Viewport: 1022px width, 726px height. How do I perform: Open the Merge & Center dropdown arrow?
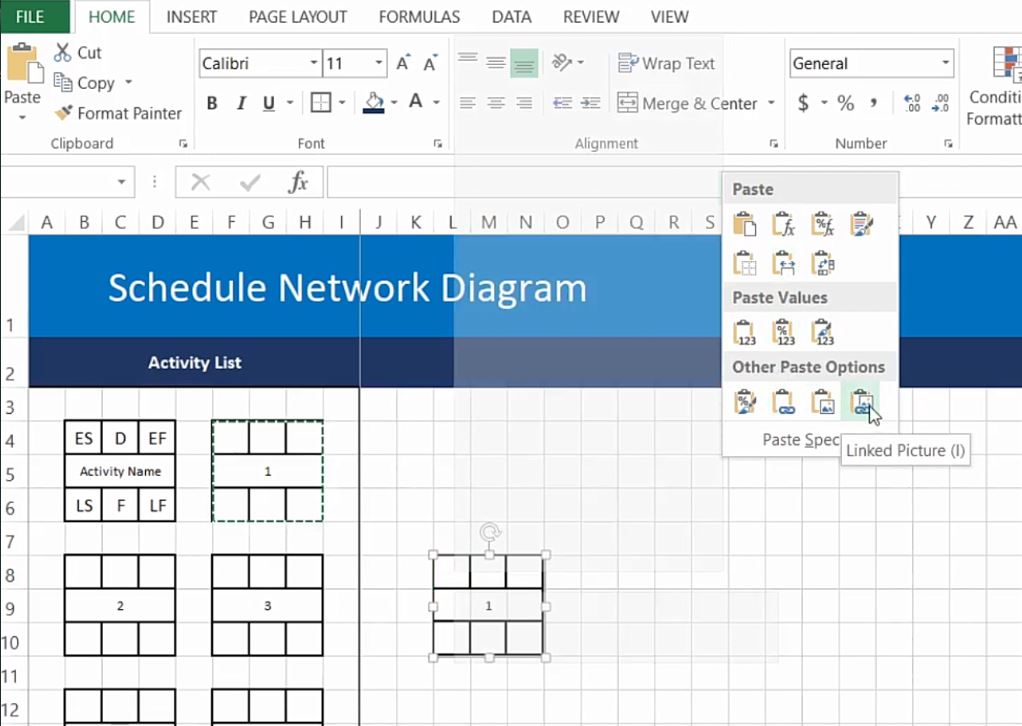point(771,103)
